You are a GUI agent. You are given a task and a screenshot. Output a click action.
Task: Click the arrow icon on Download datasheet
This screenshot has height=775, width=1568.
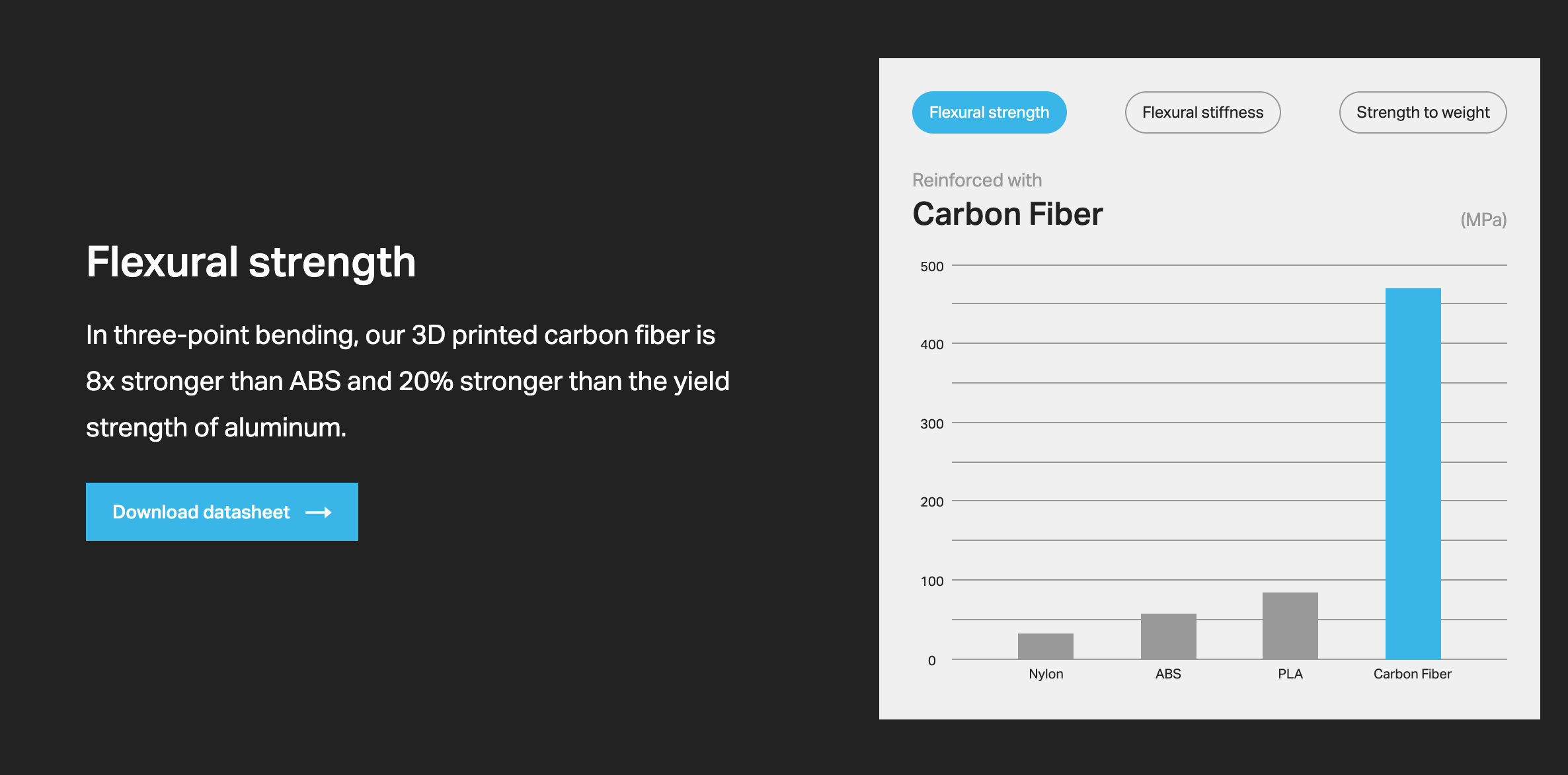click(319, 512)
